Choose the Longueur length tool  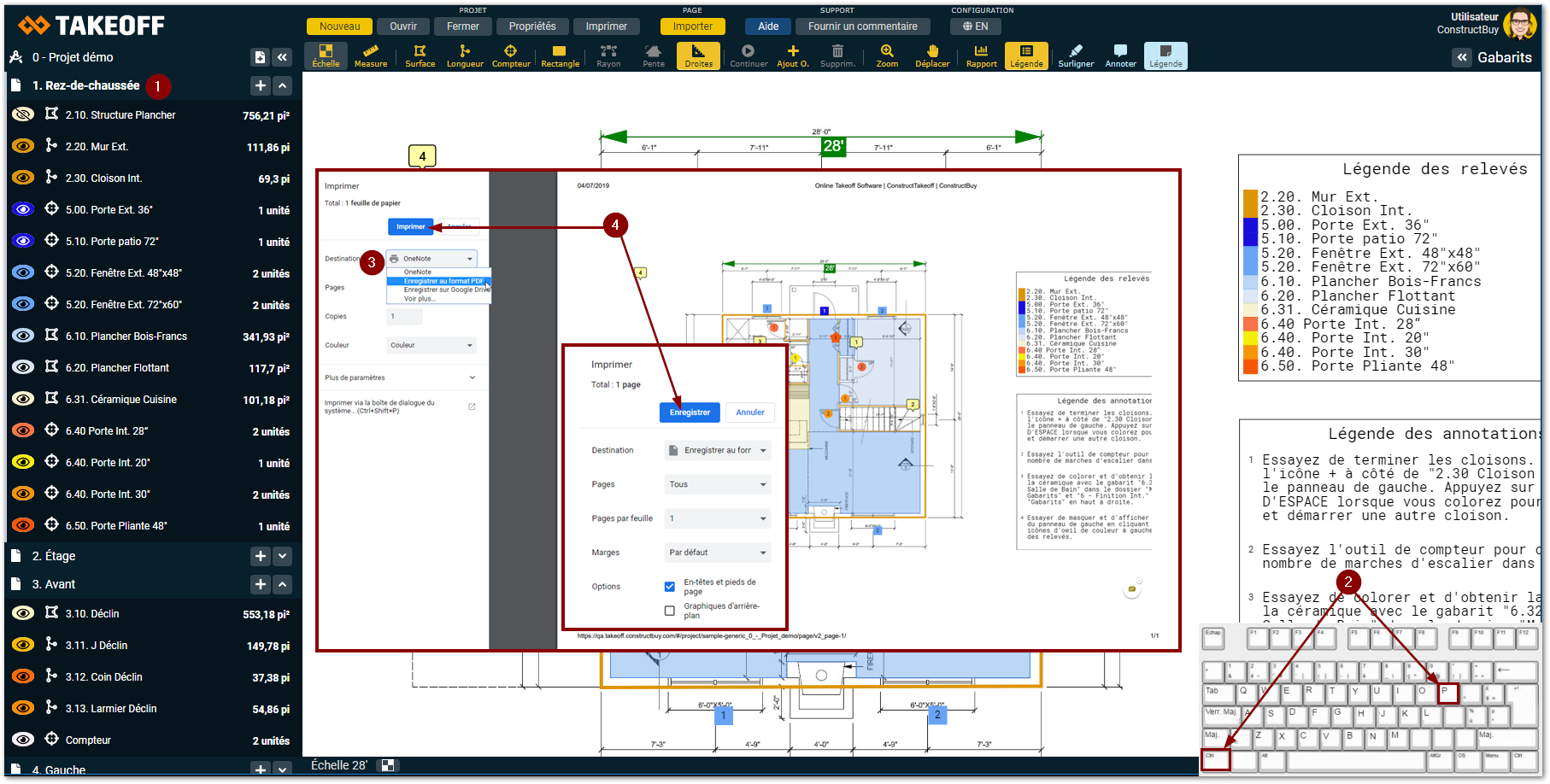click(465, 56)
